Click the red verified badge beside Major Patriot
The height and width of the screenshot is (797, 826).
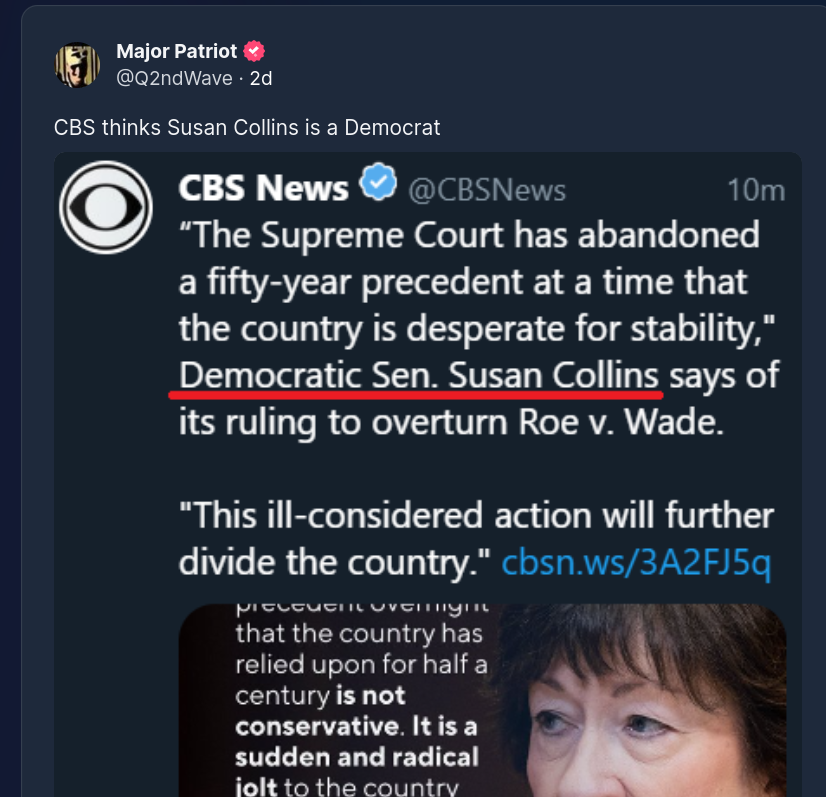click(254, 51)
